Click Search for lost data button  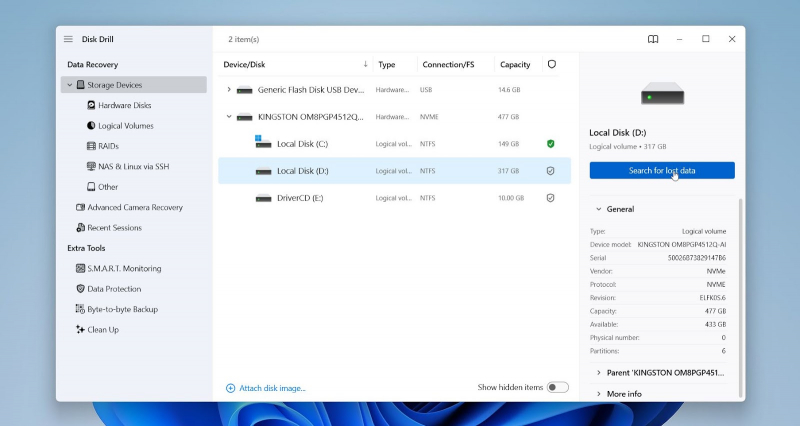662,170
